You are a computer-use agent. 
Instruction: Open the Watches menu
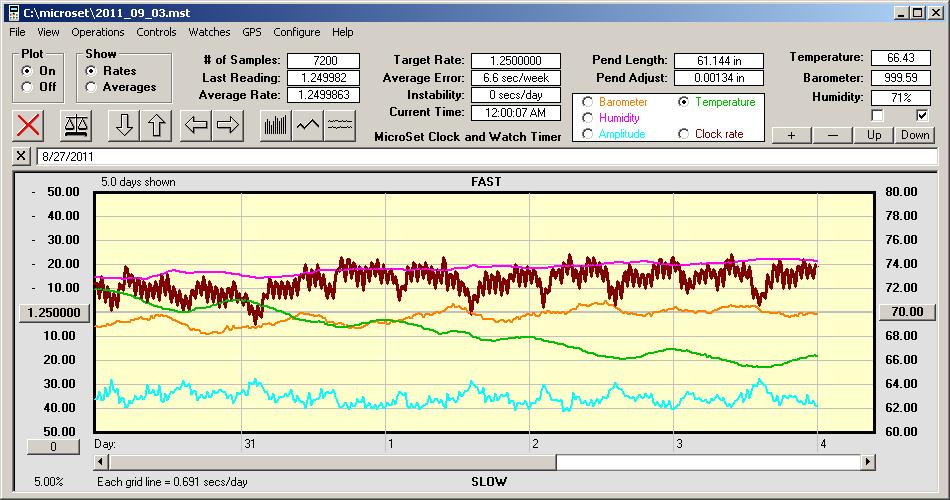click(209, 32)
